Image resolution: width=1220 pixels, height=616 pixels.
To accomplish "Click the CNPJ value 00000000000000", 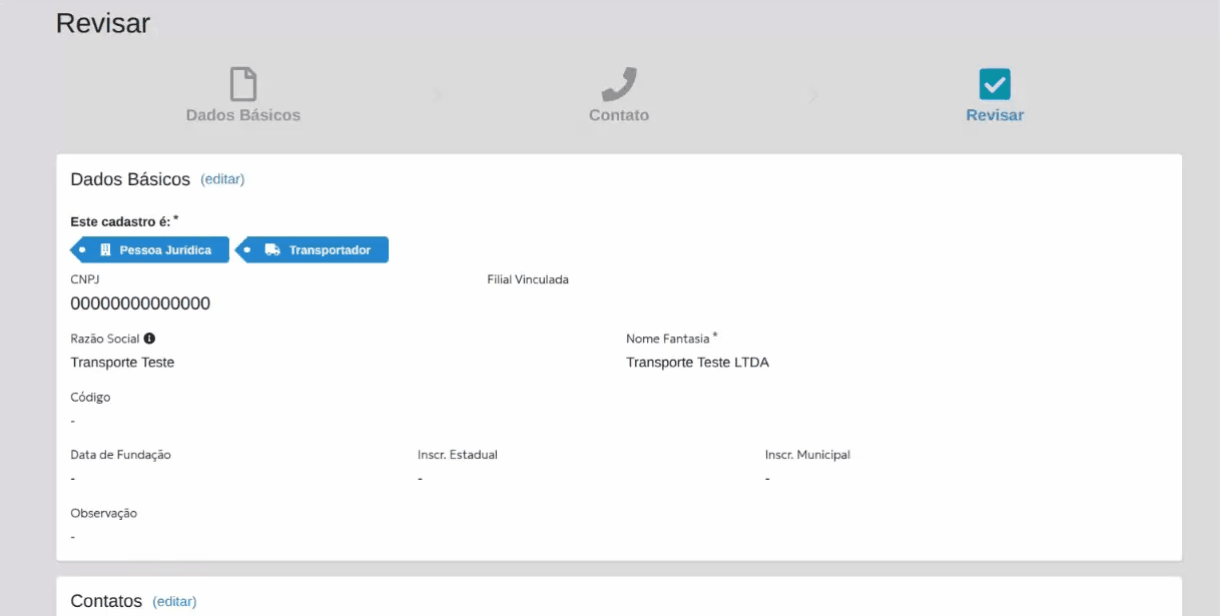I will click(x=140, y=304).
